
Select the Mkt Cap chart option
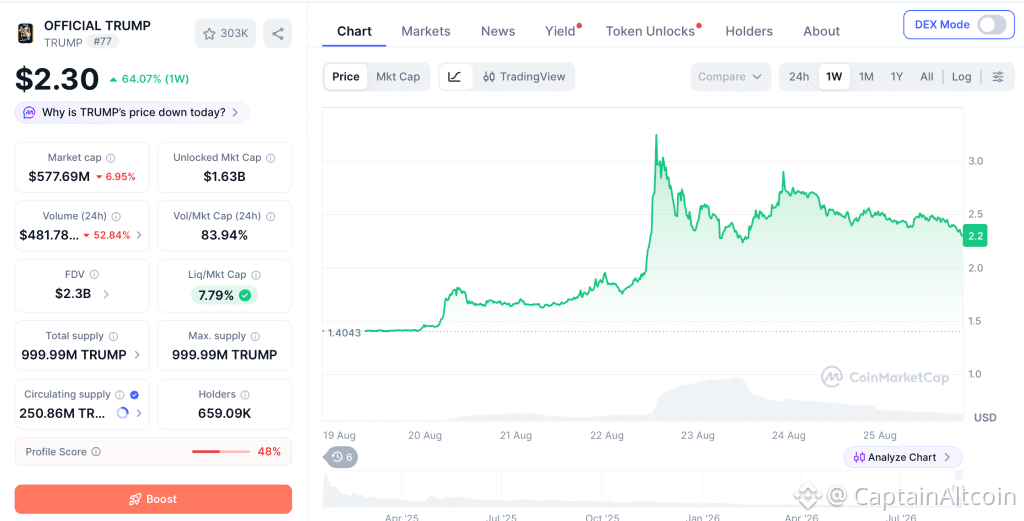398,76
